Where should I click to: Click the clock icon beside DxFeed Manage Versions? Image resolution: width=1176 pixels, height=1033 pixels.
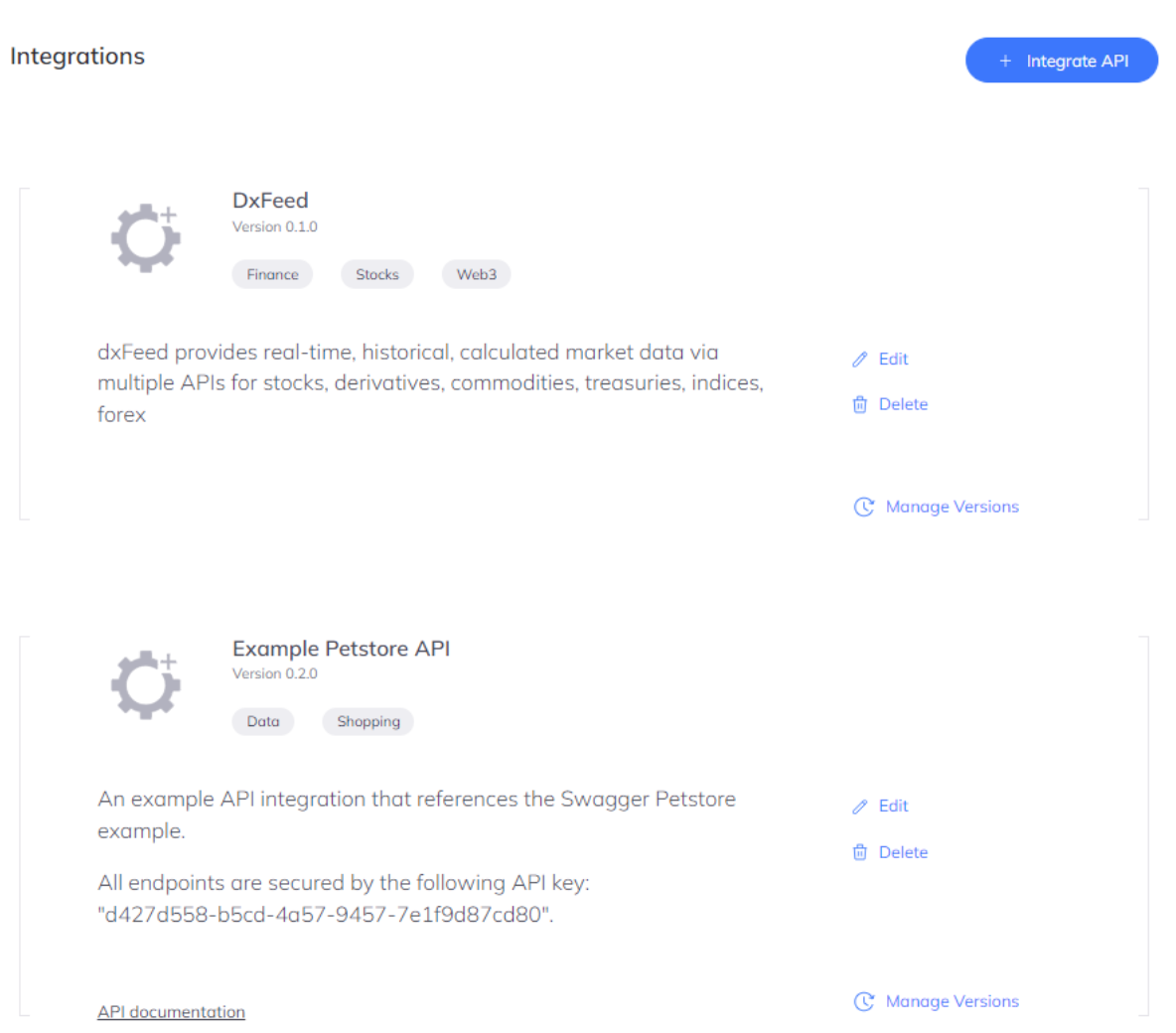coord(864,507)
